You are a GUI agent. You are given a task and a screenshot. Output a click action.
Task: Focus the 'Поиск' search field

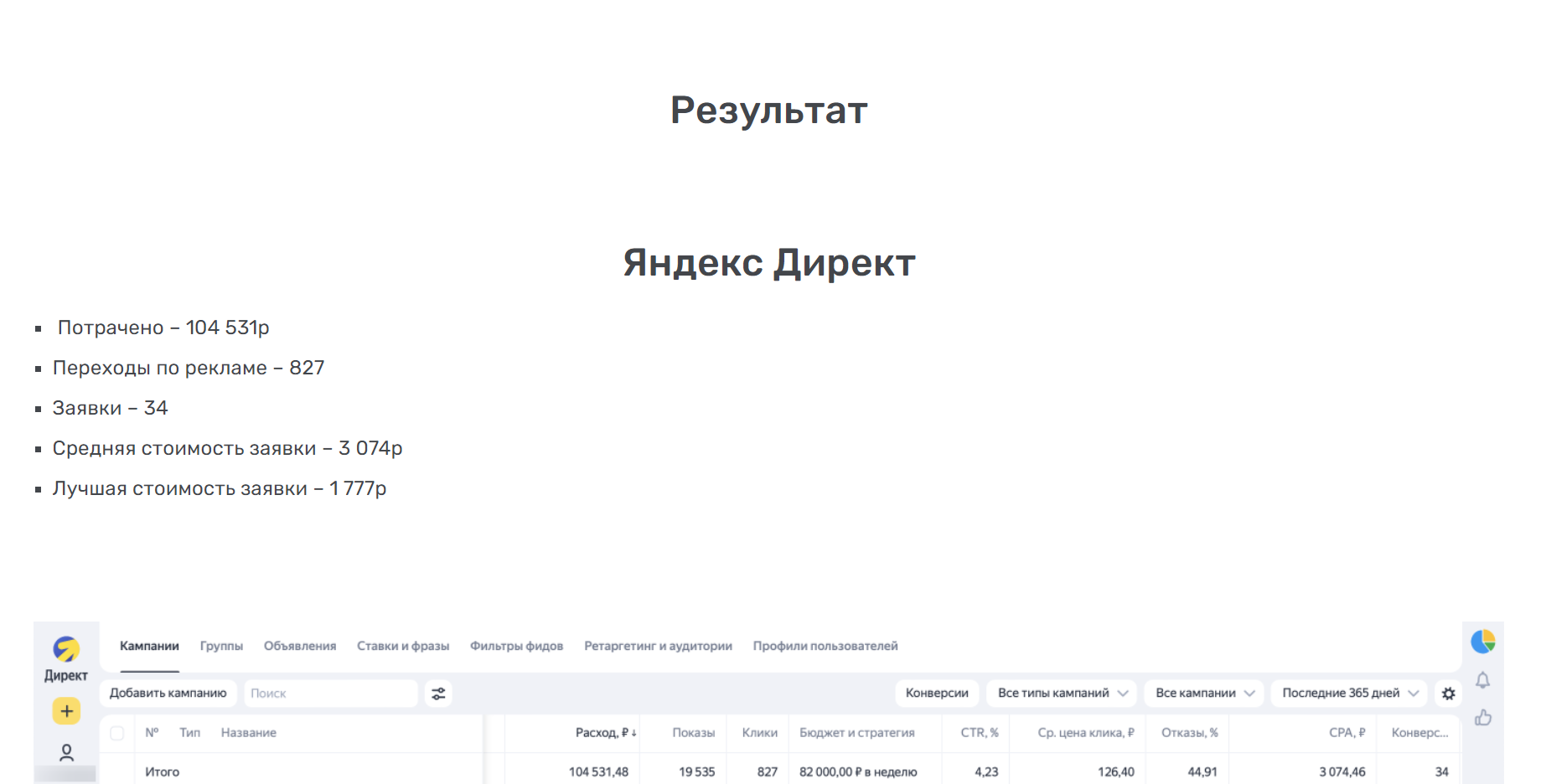[330, 694]
